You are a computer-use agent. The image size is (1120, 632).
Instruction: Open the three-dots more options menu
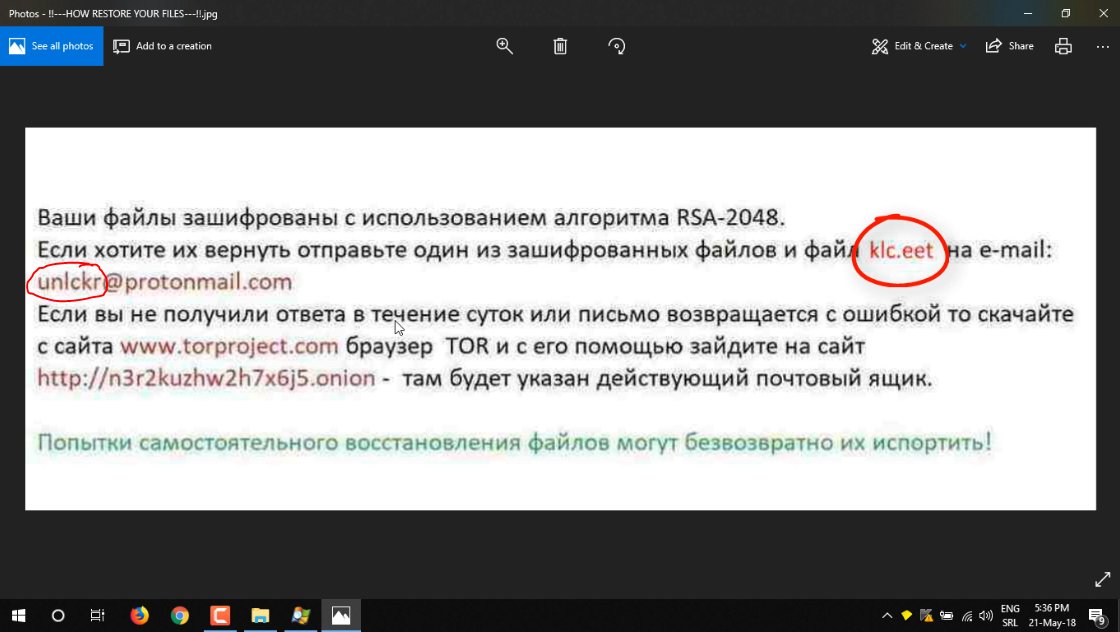tap(1102, 46)
